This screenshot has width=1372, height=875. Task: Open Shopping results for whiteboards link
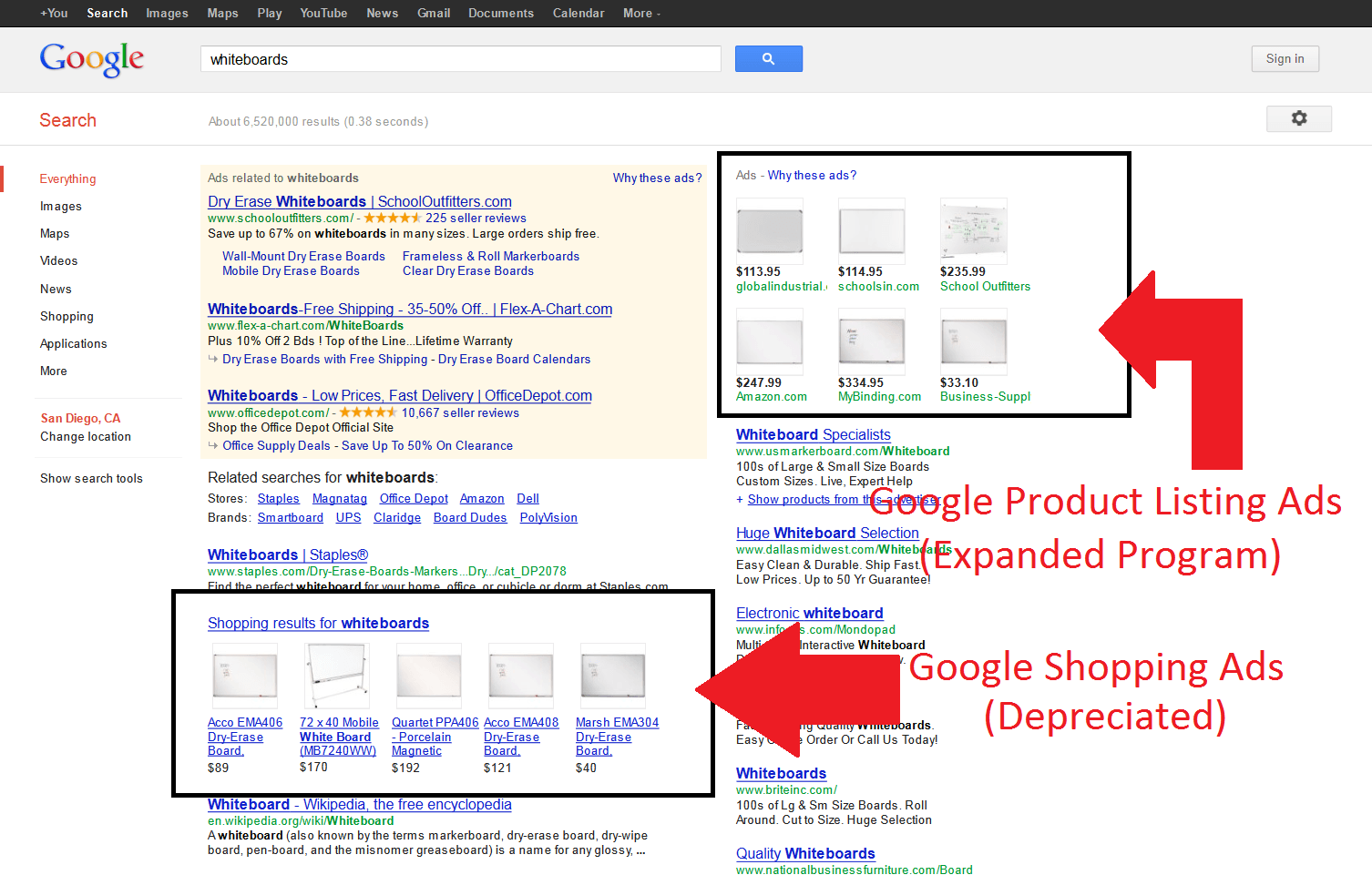[318, 623]
